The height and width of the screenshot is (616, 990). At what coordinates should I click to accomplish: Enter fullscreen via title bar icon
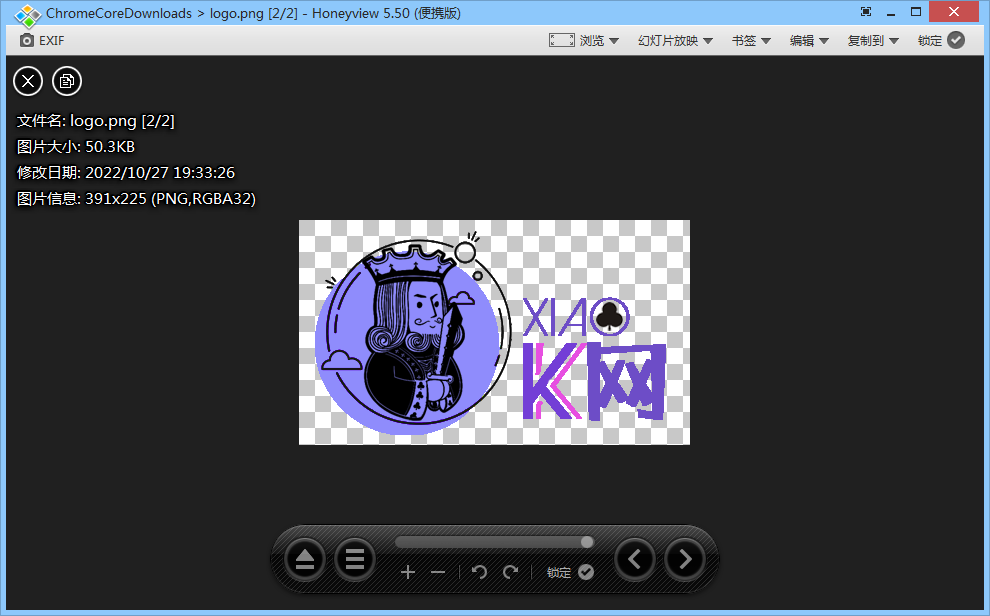click(x=866, y=12)
